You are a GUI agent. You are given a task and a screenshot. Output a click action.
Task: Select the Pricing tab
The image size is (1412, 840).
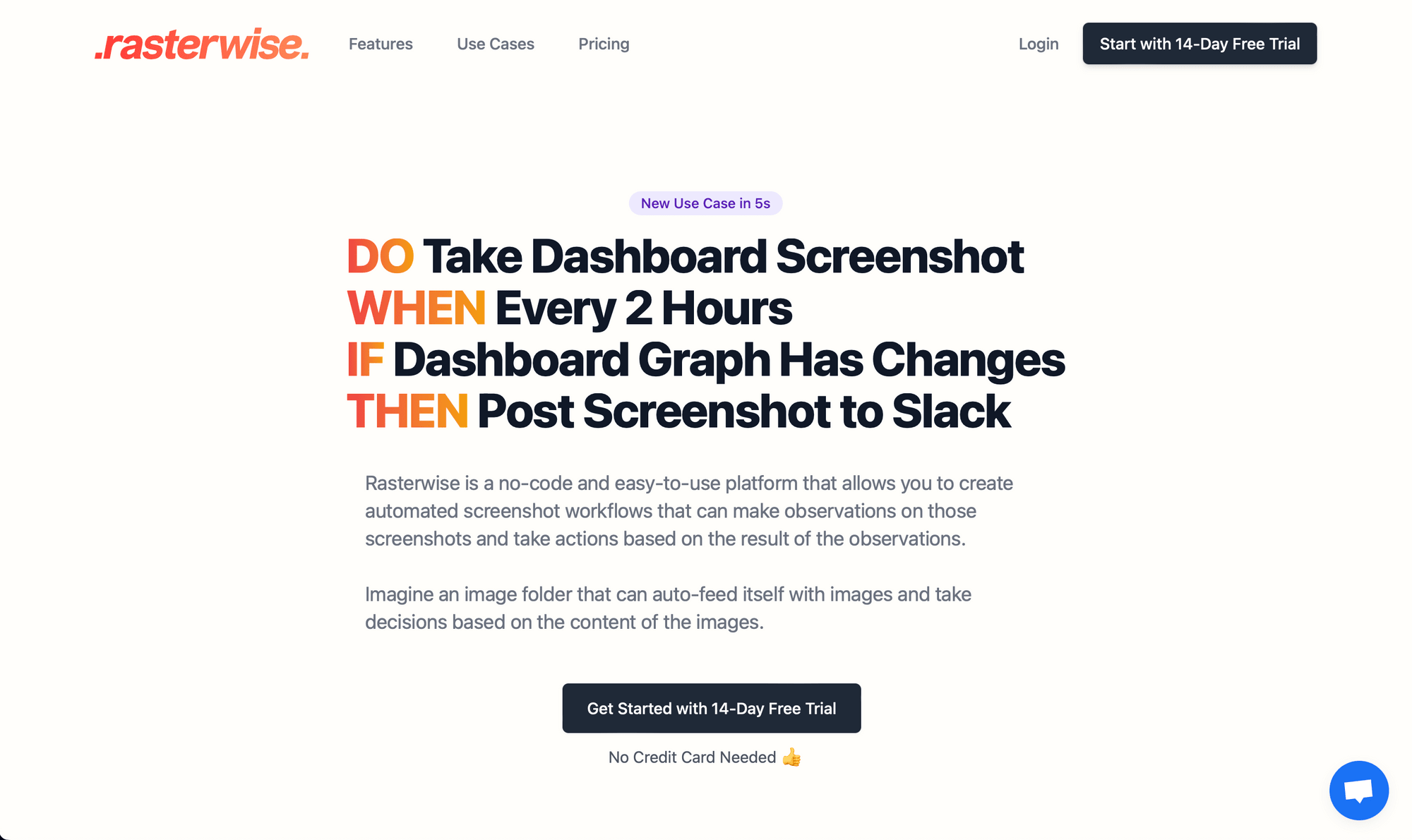pos(604,43)
